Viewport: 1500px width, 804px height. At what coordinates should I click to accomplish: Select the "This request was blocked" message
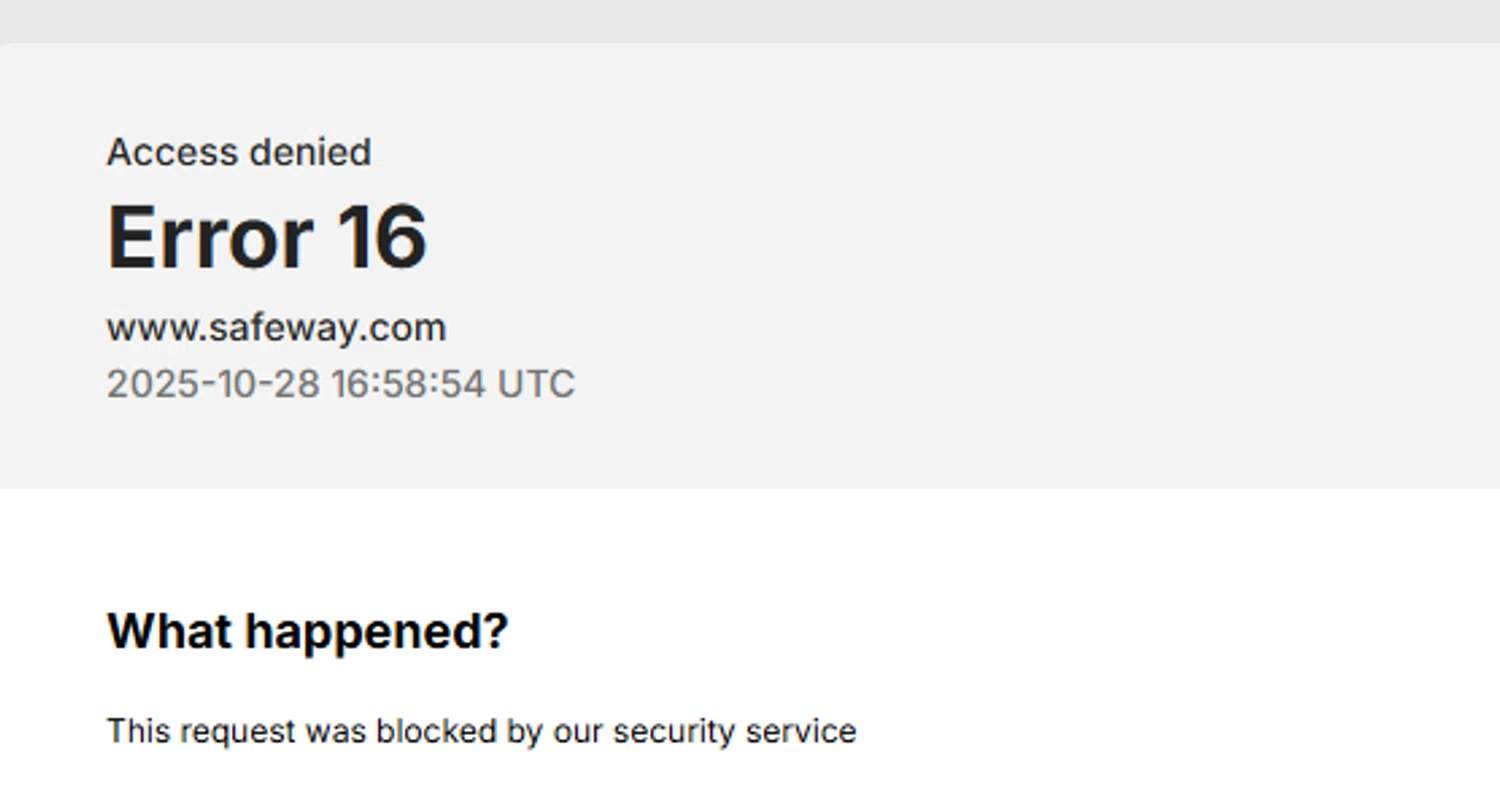pos(481,731)
